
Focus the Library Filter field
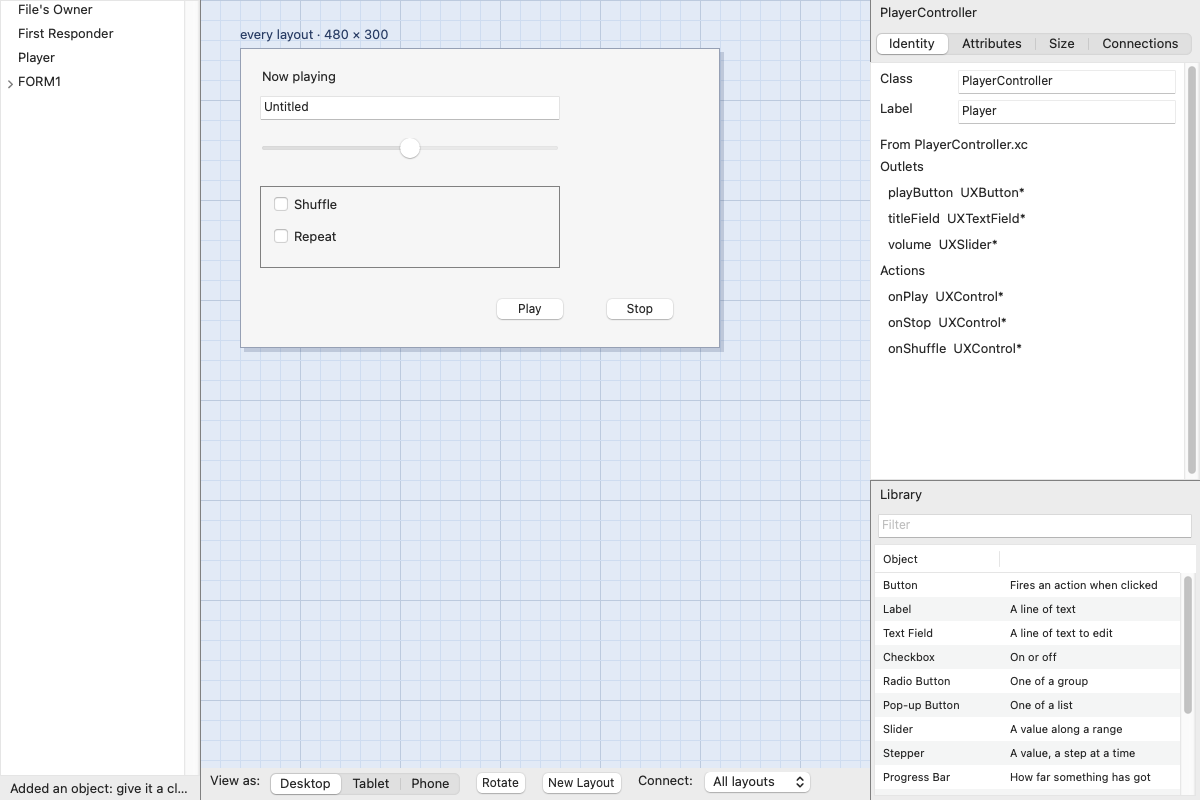1034,525
